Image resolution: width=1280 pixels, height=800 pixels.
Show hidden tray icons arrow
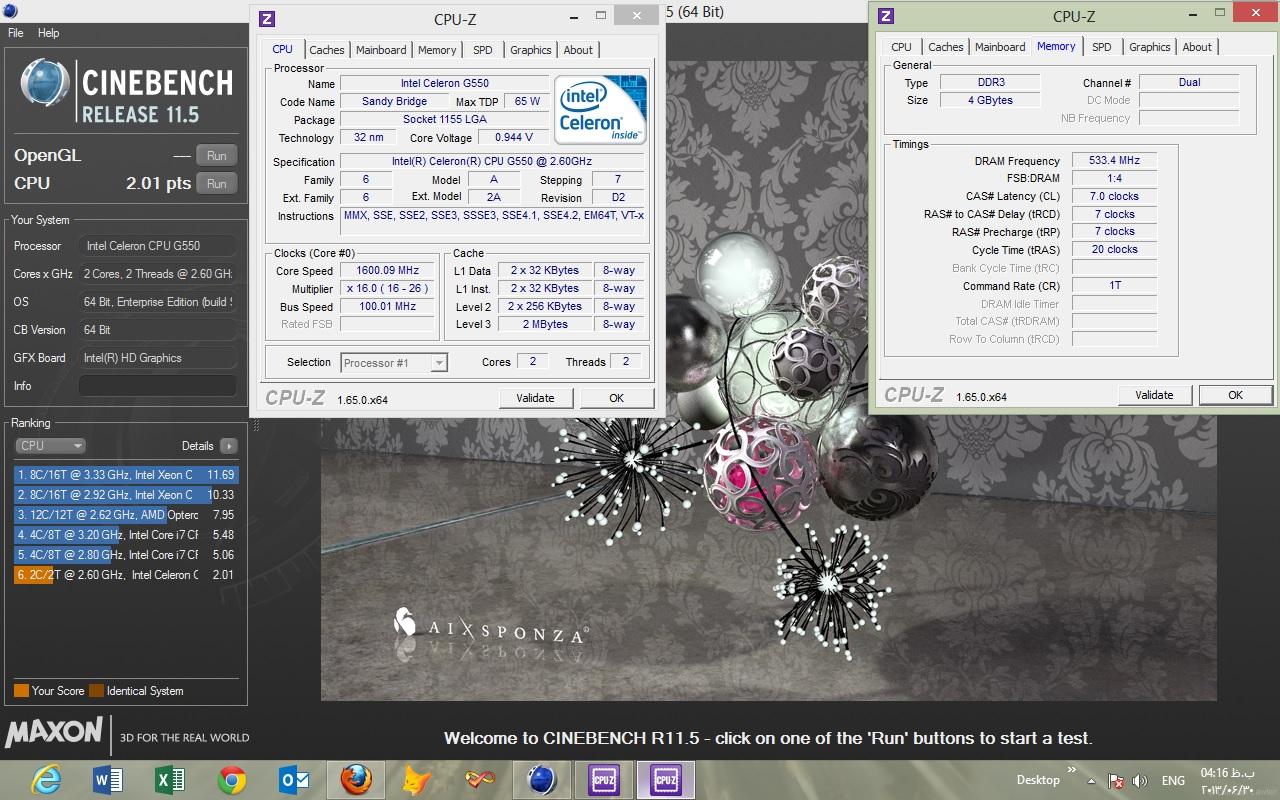coord(1090,780)
